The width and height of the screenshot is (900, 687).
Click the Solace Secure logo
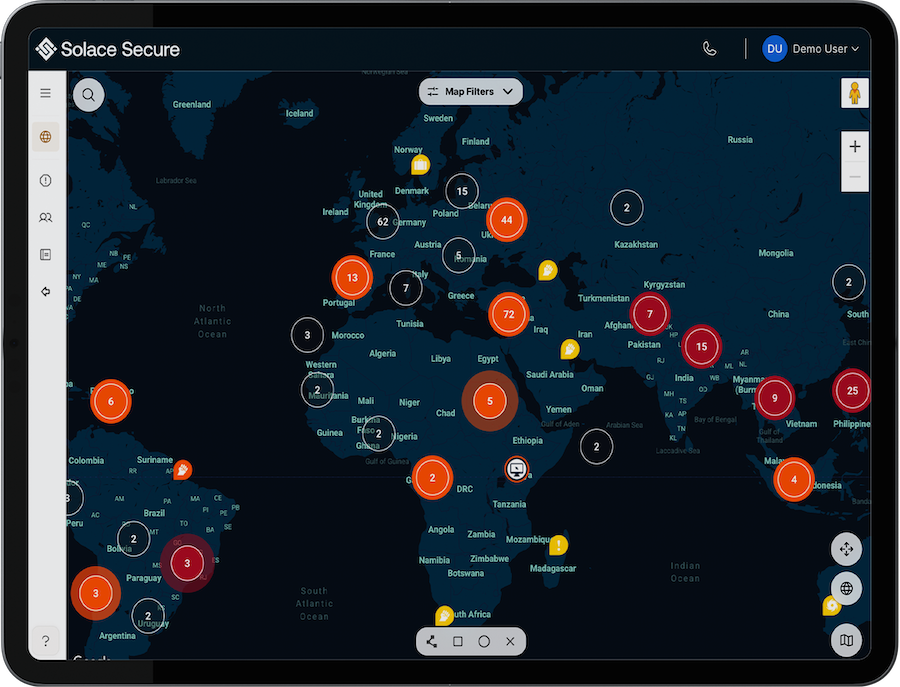coord(107,47)
